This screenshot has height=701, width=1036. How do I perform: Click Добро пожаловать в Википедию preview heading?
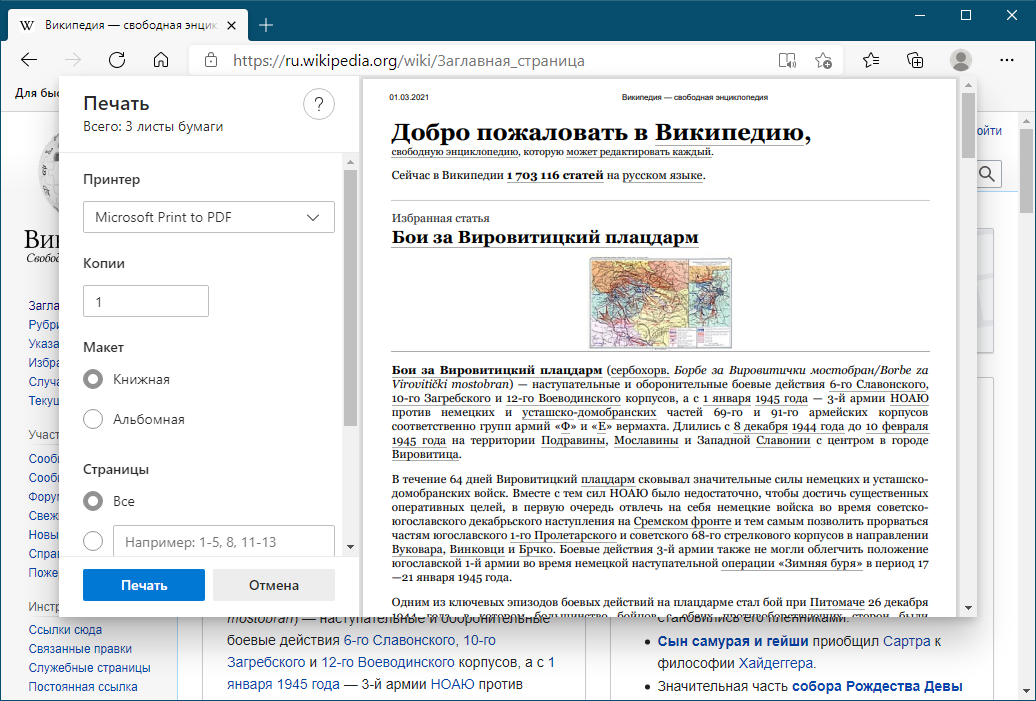pyautogui.click(x=601, y=132)
